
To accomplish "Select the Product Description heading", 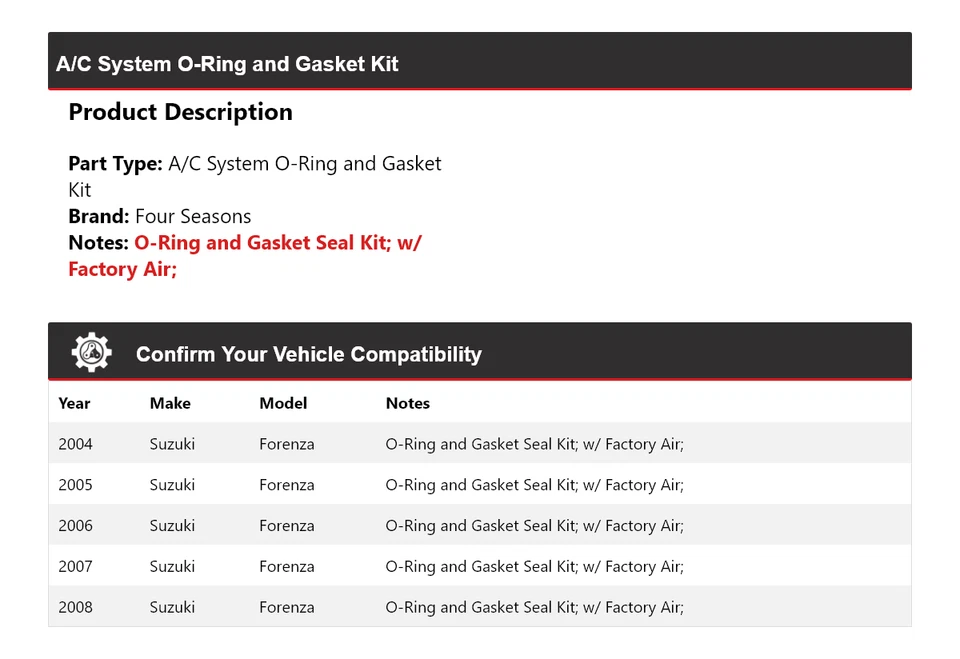I will (x=180, y=112).
